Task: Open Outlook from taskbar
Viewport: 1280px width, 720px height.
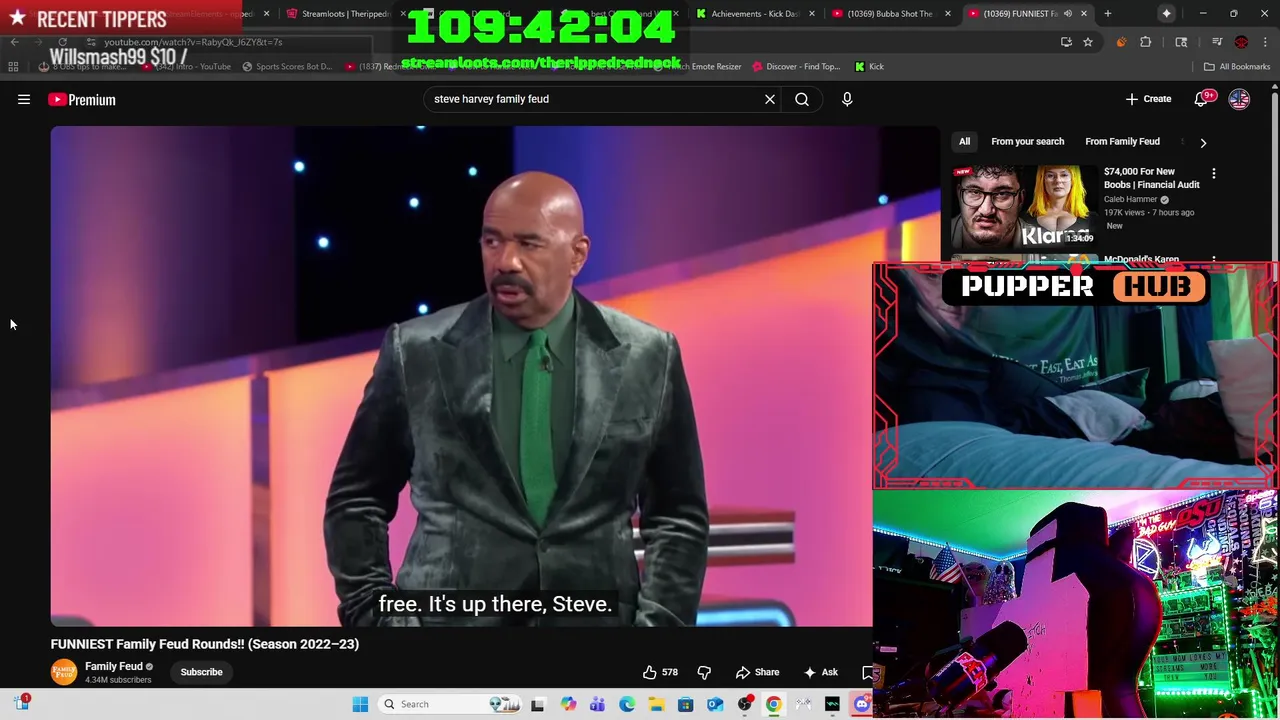Action: pyautogui.click(x=715, y=704)
